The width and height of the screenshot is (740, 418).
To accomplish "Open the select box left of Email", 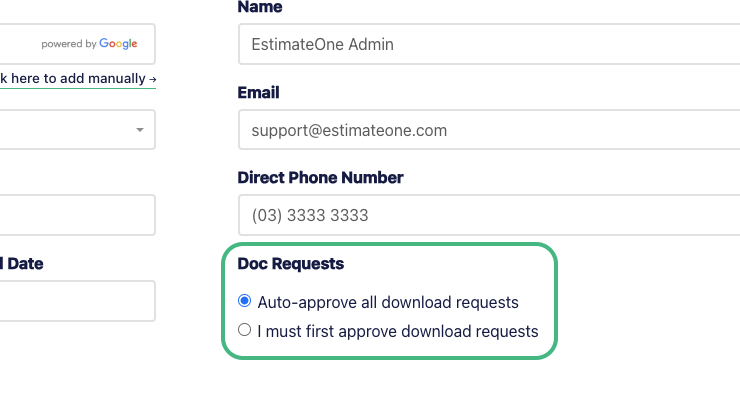I will tap(77, 130).
